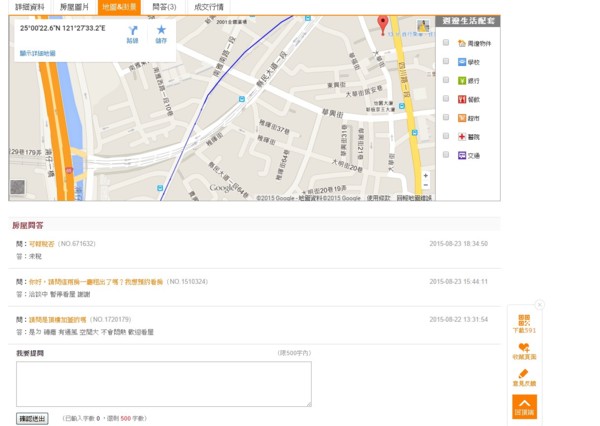Click the red location pin on map
Image resolution: width=600 pixels, height=426 pixels.
[x=382, y=24]
